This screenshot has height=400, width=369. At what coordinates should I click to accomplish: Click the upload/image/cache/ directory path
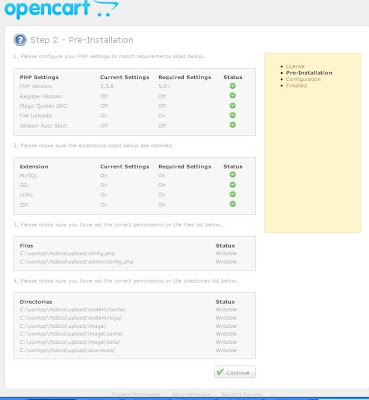point(72,334)
